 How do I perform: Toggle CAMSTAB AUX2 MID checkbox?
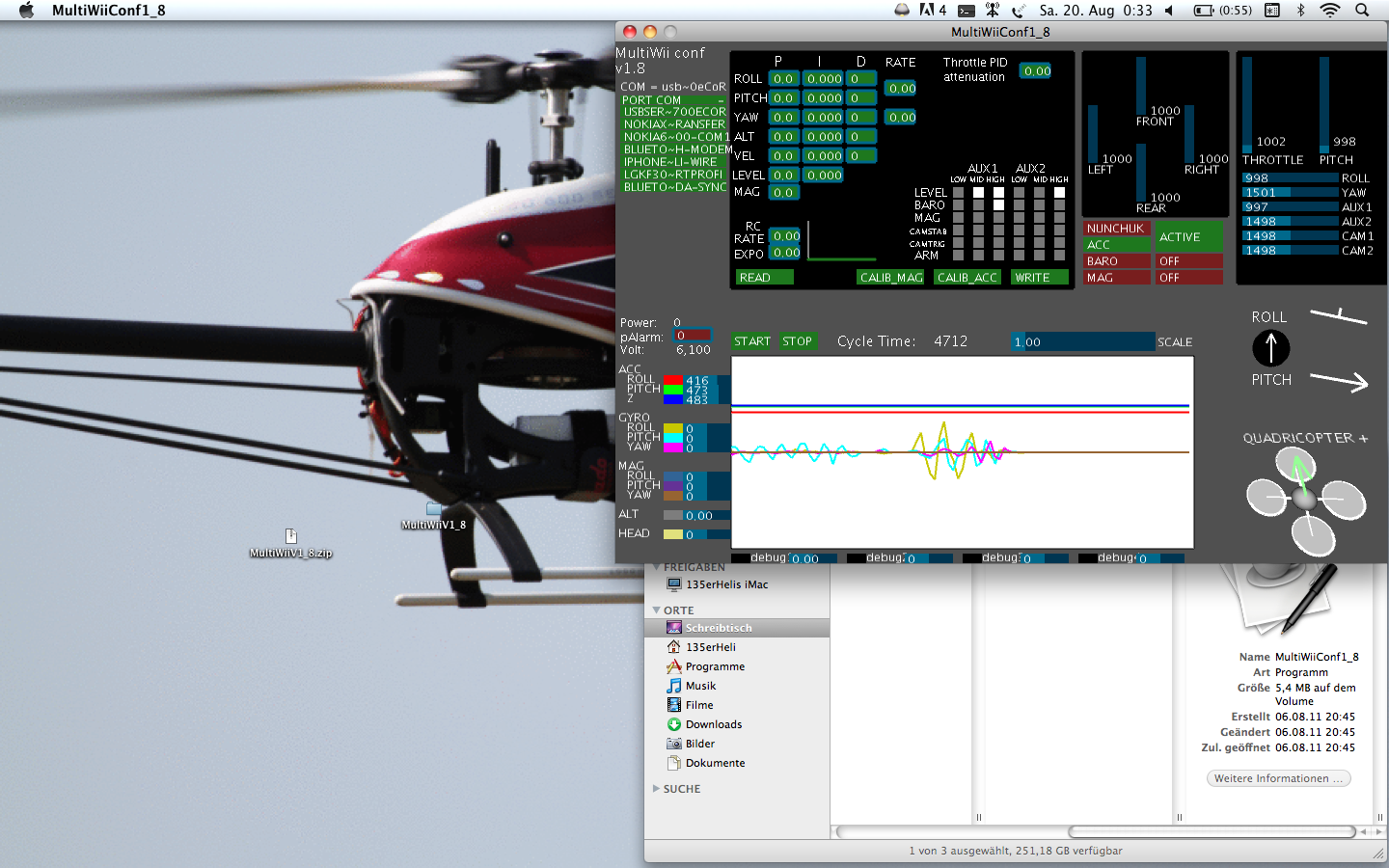pyautogui.click(x=1039, y=231)
